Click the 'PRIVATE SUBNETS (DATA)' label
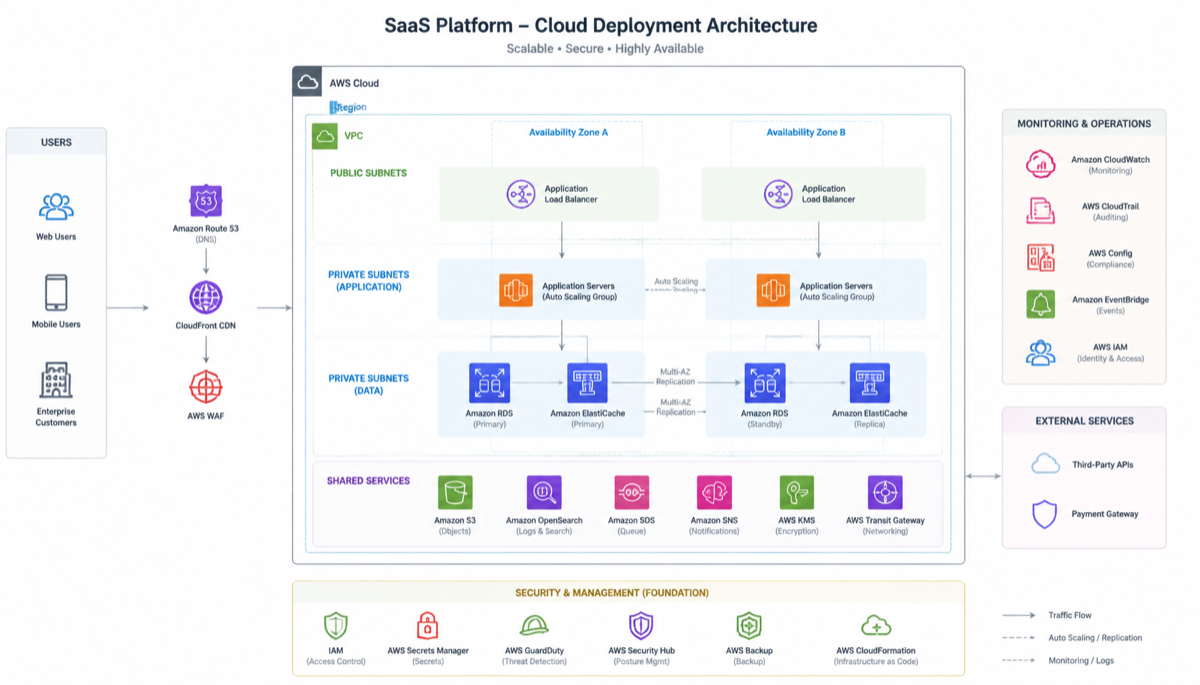 coord(368,384)
